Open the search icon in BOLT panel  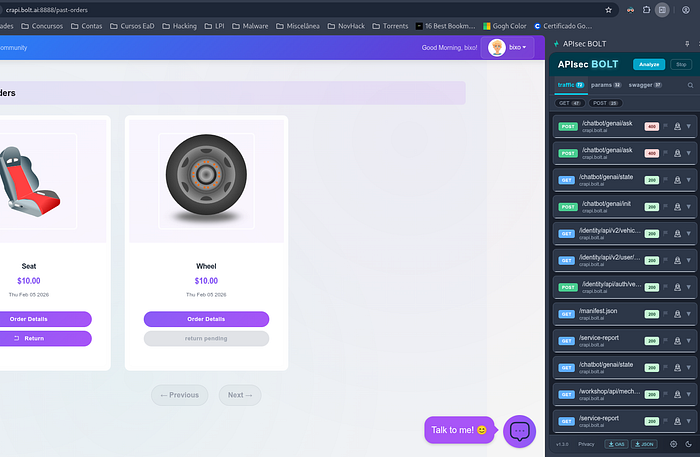tap(690, 85)
